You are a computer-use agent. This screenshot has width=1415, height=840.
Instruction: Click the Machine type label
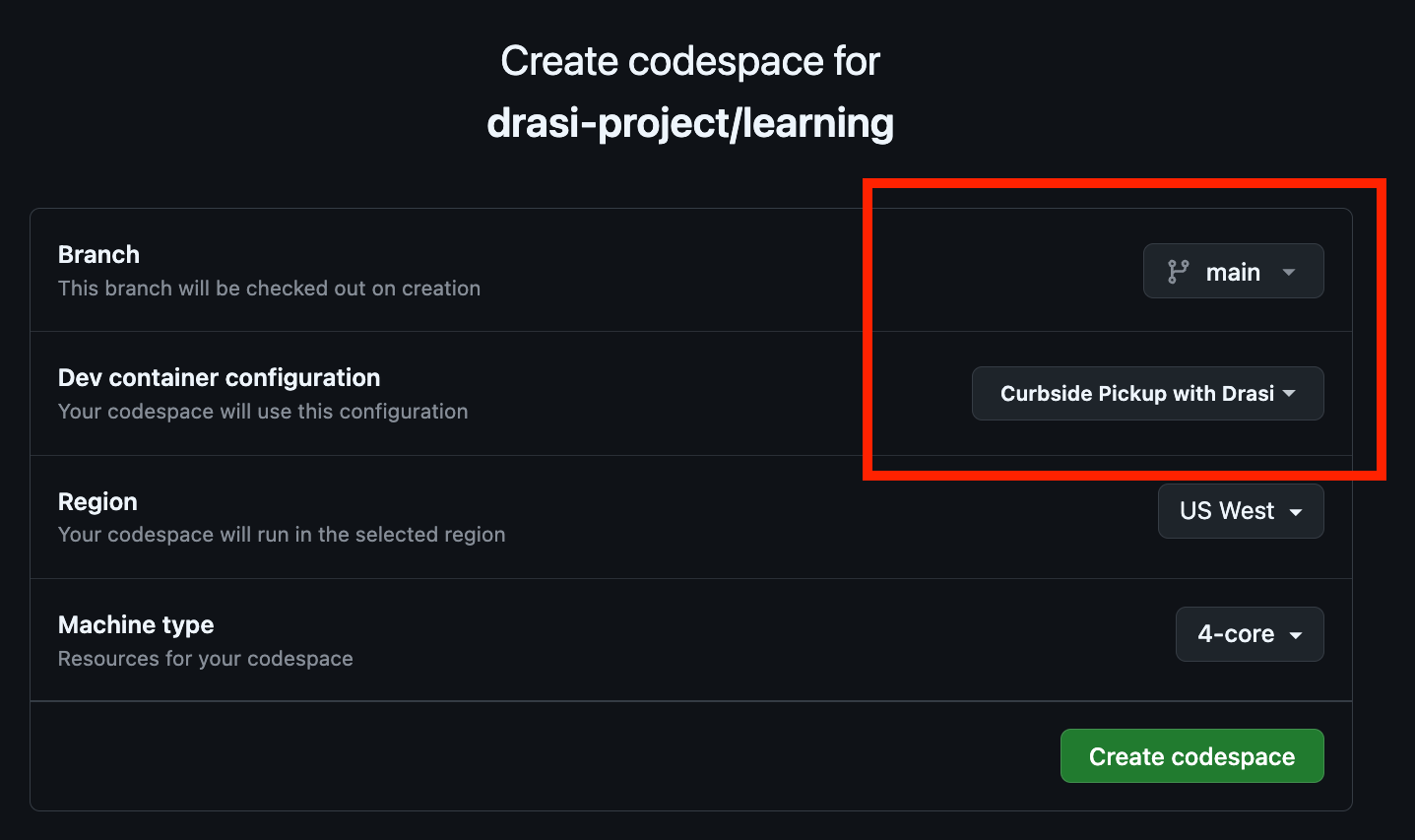click(136, 624)
